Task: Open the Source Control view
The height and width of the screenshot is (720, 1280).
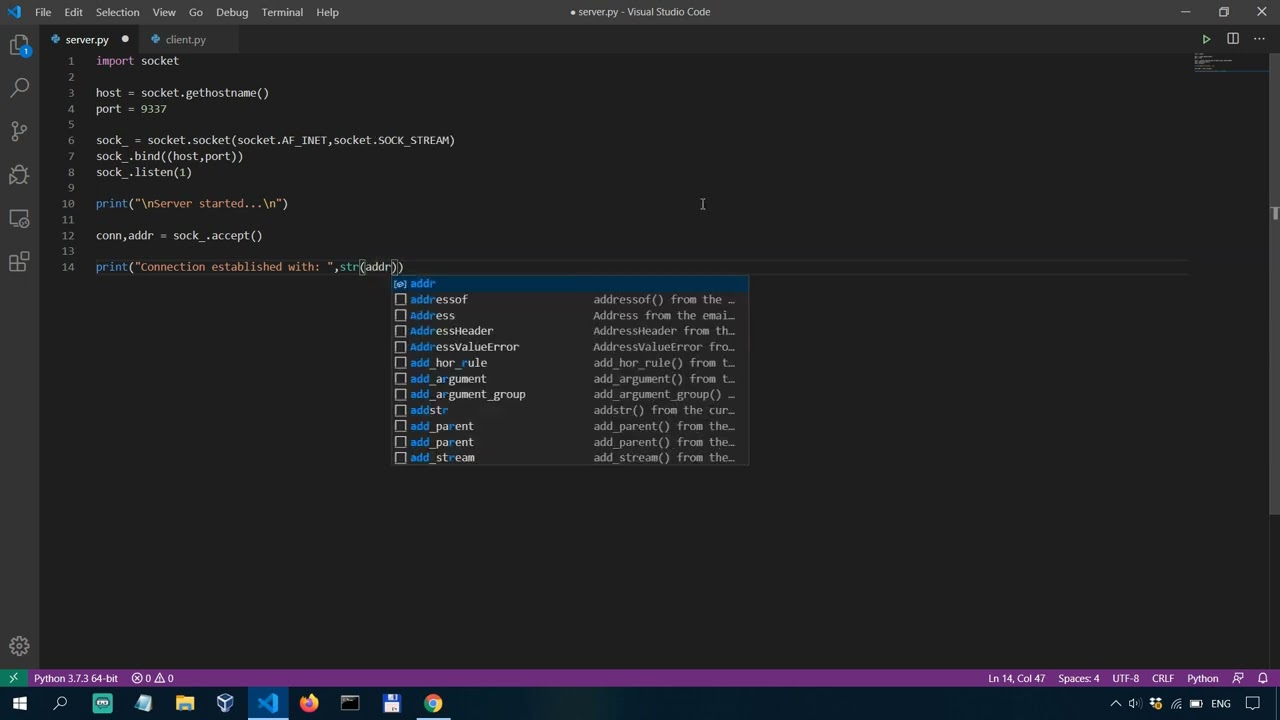Action: [19, 131]
